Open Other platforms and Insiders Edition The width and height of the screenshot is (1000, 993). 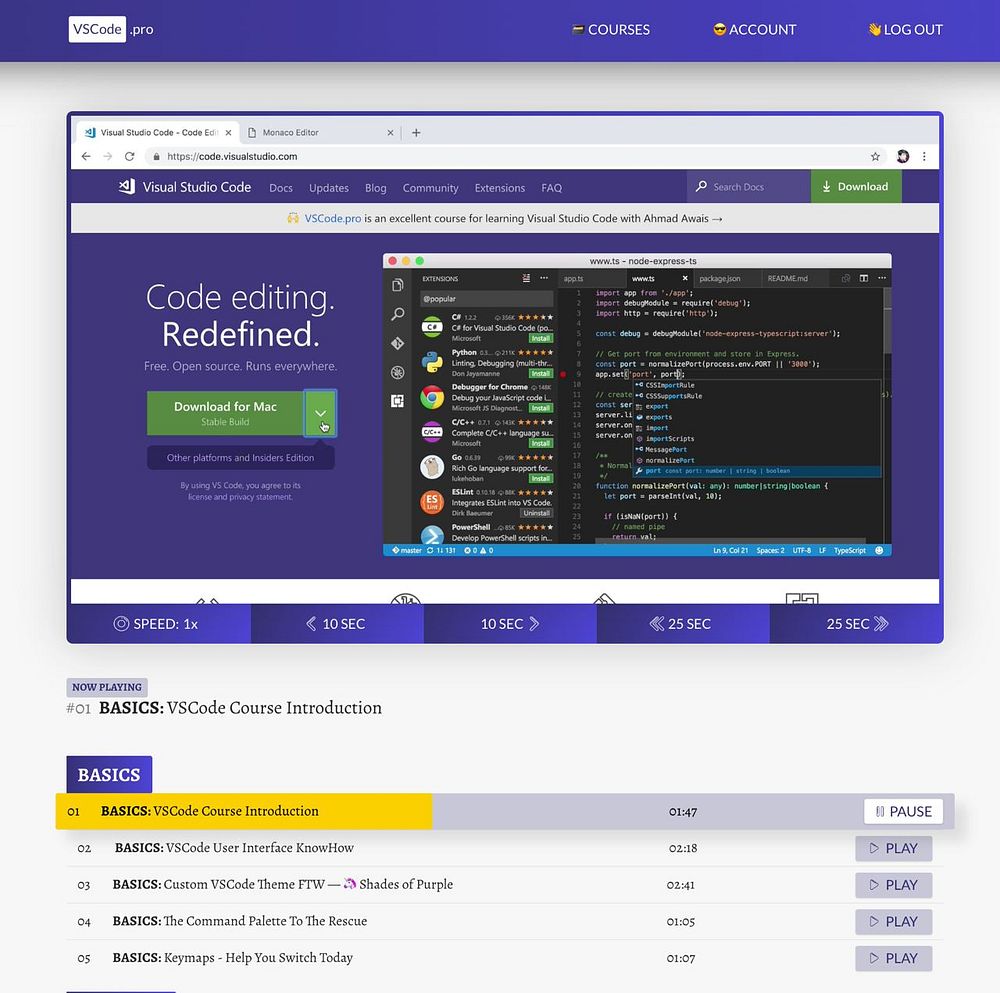240,457
